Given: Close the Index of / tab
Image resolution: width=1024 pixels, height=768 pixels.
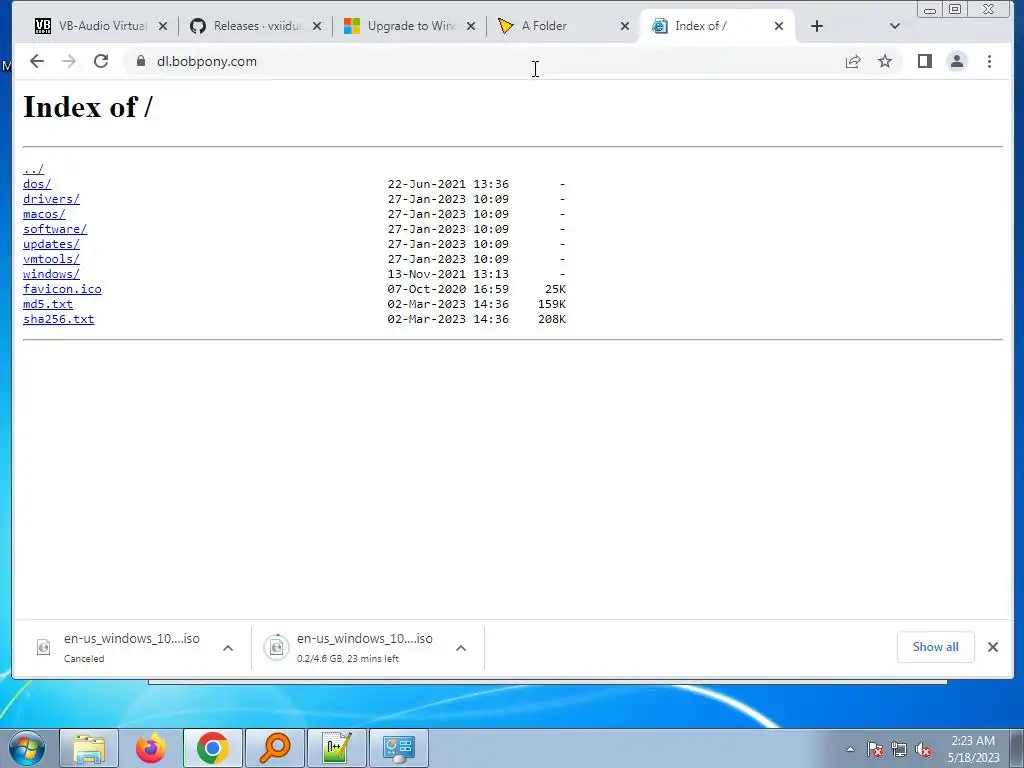Looking at the screenshot, I should pos(778,26).
